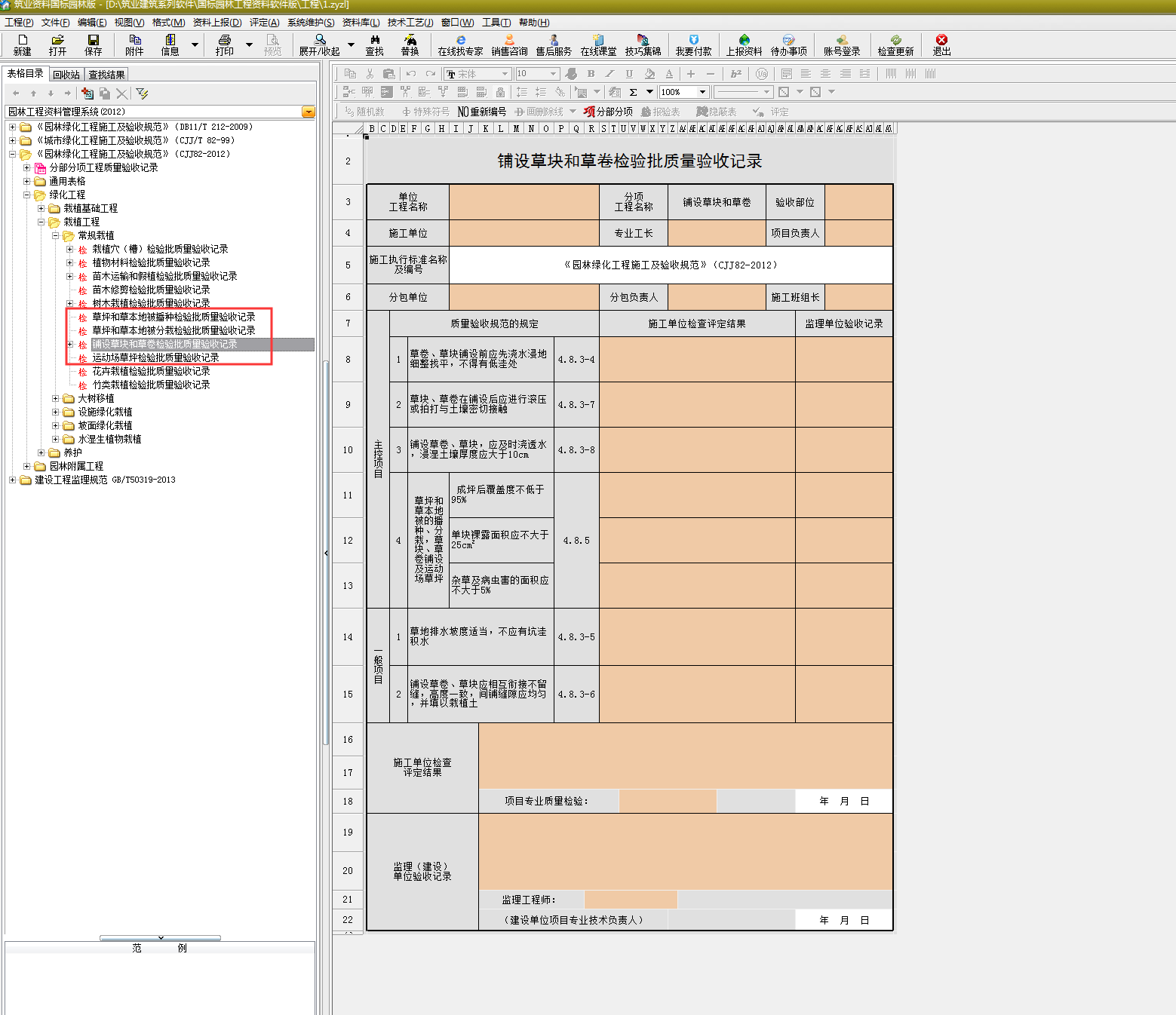Image resolution: width=1176 pixels, height=1015 pixels.
Task: Open the 技巧集锦 tips collection
Action: coord(643,45)
